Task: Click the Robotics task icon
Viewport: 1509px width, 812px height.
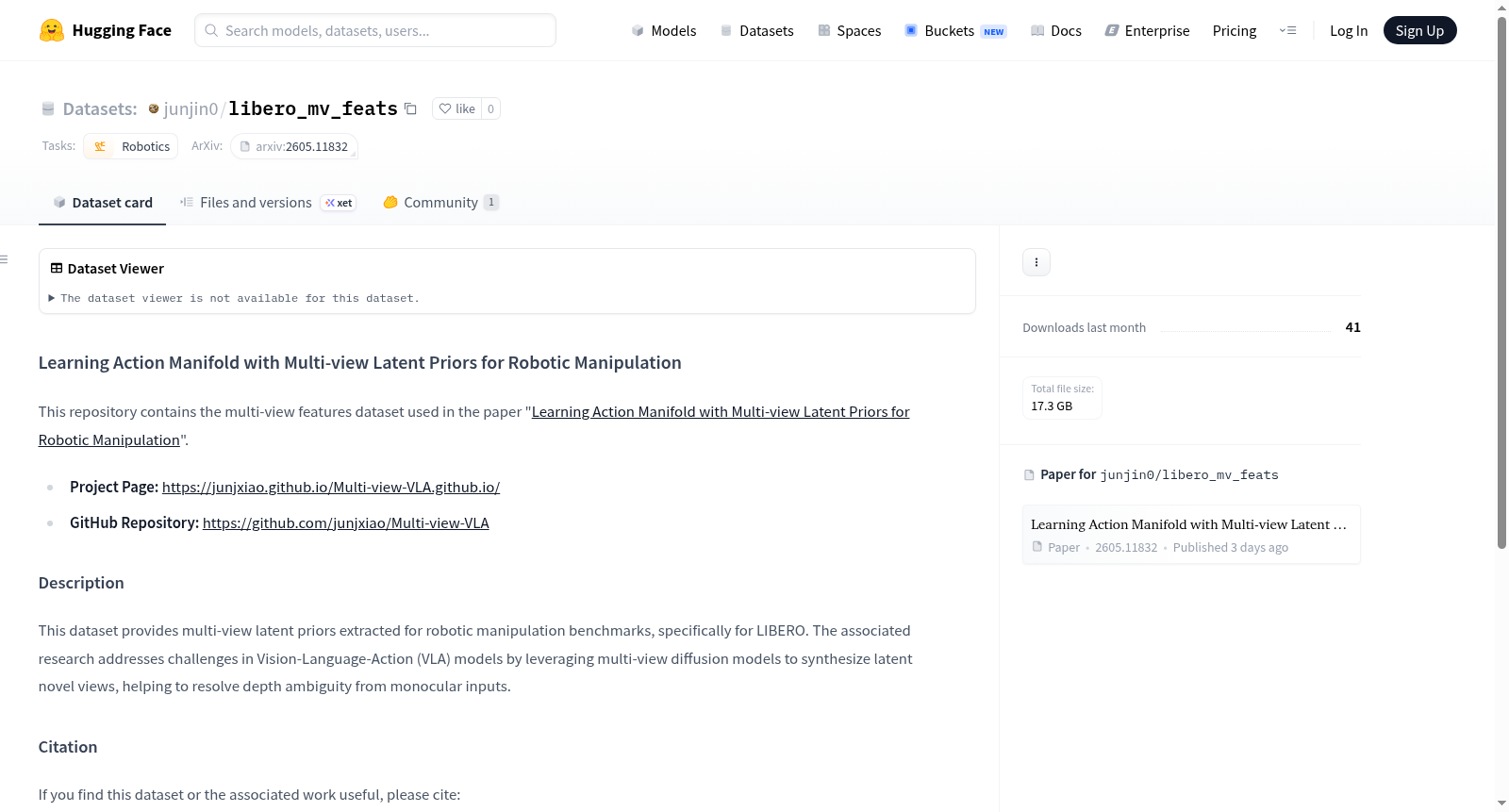Action: point(100,146)
